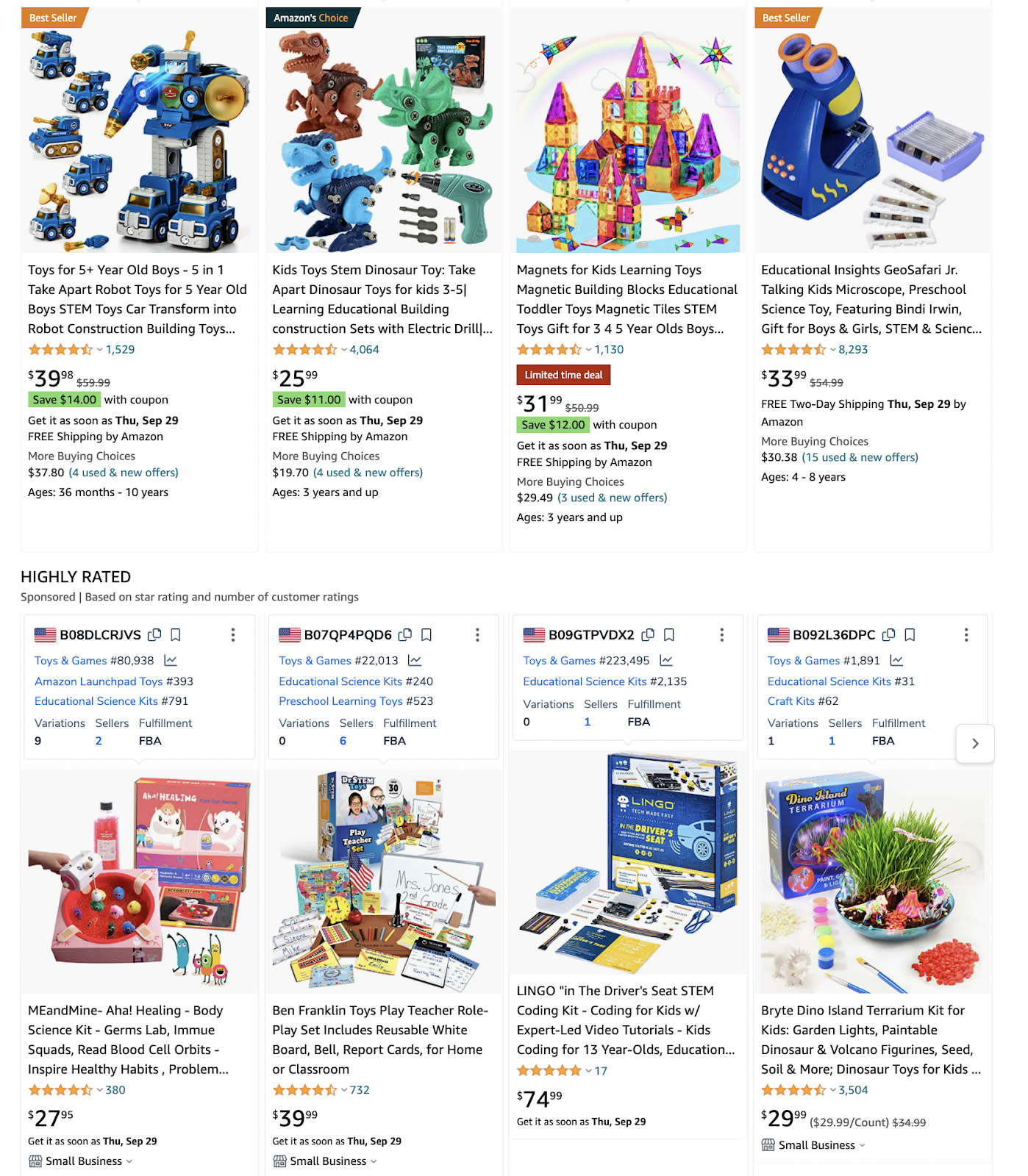Bookmark product B092L36DPC
Viewport: 1028px width, 1176px height.
point(910,634)
